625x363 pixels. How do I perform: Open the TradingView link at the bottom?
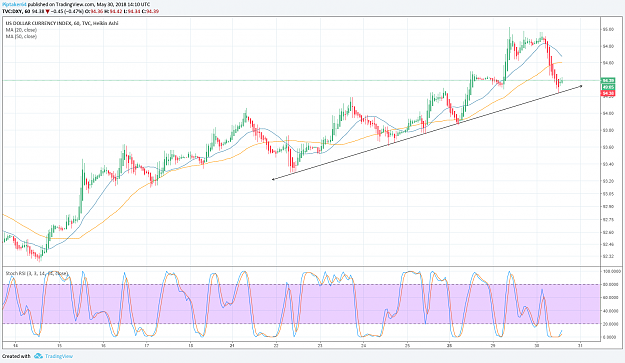59,356
